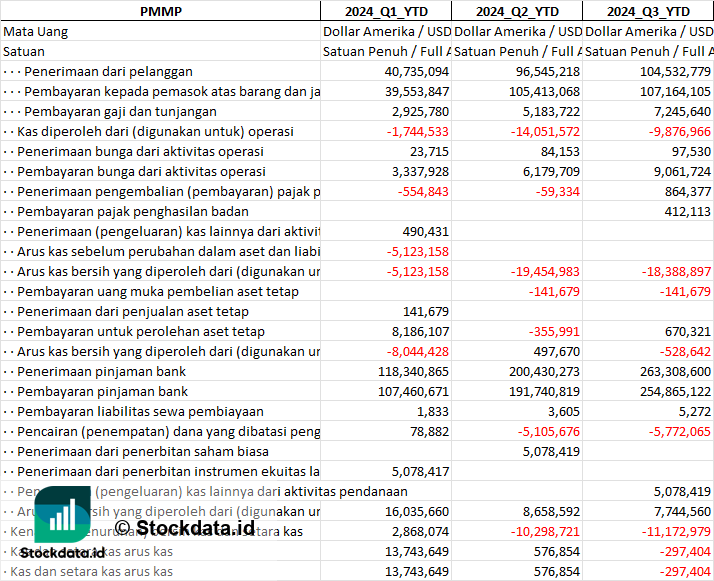Screen dimensions: 714x581
Task: Select the 2024_Q2_YTD column header
Action: [517, 11]
